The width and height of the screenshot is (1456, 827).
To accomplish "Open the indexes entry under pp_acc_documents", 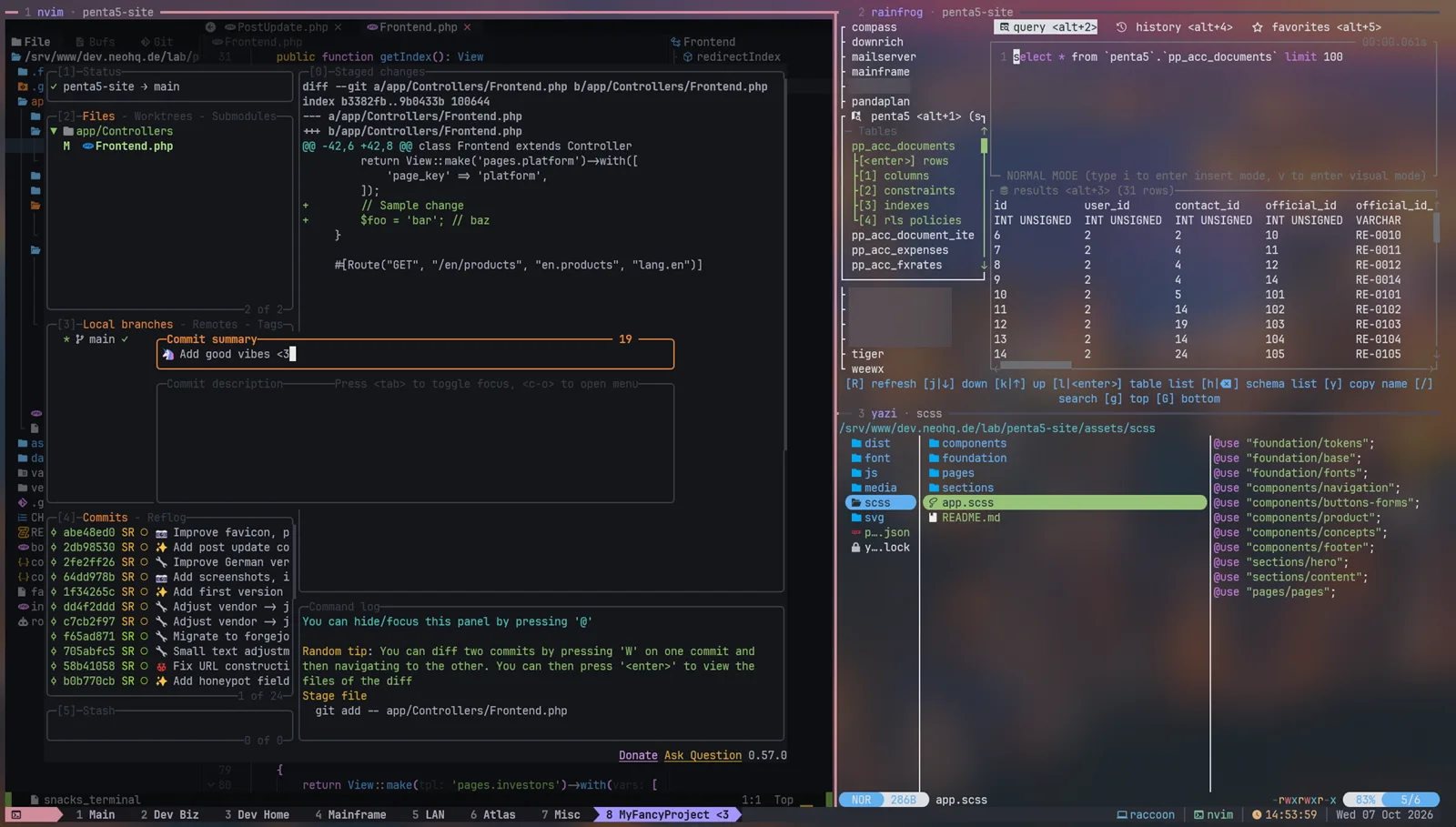I will 894,206.
